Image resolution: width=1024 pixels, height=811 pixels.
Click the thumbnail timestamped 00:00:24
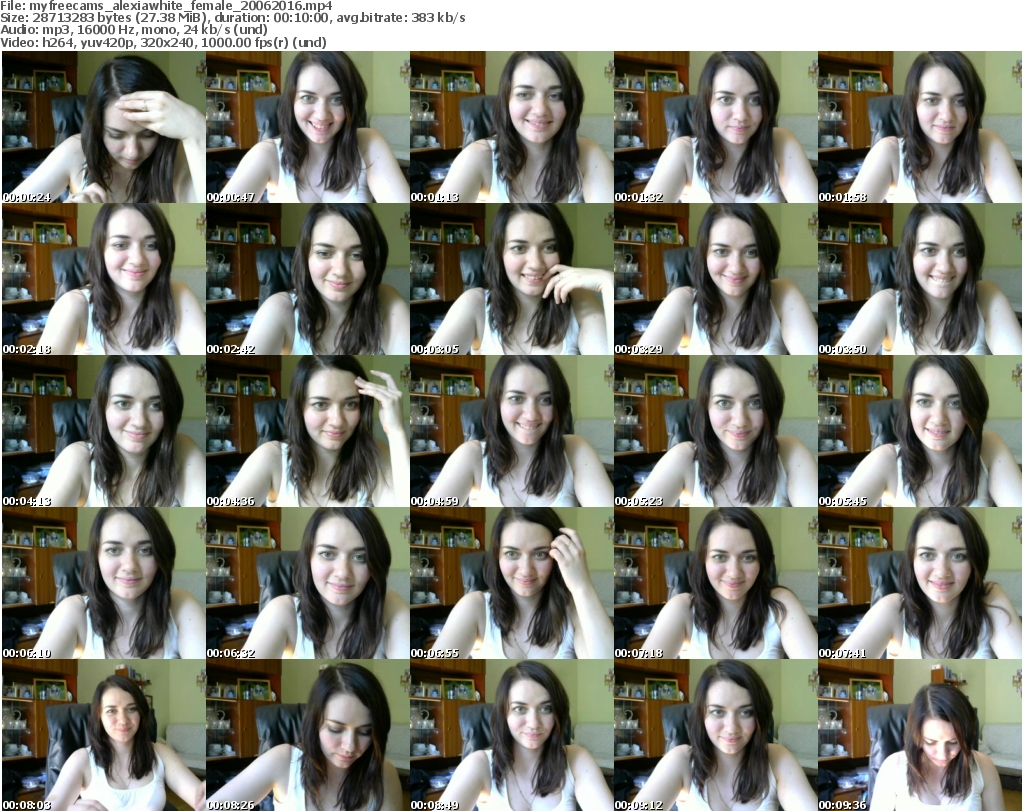pyautogui.click(x=104, y=127)
